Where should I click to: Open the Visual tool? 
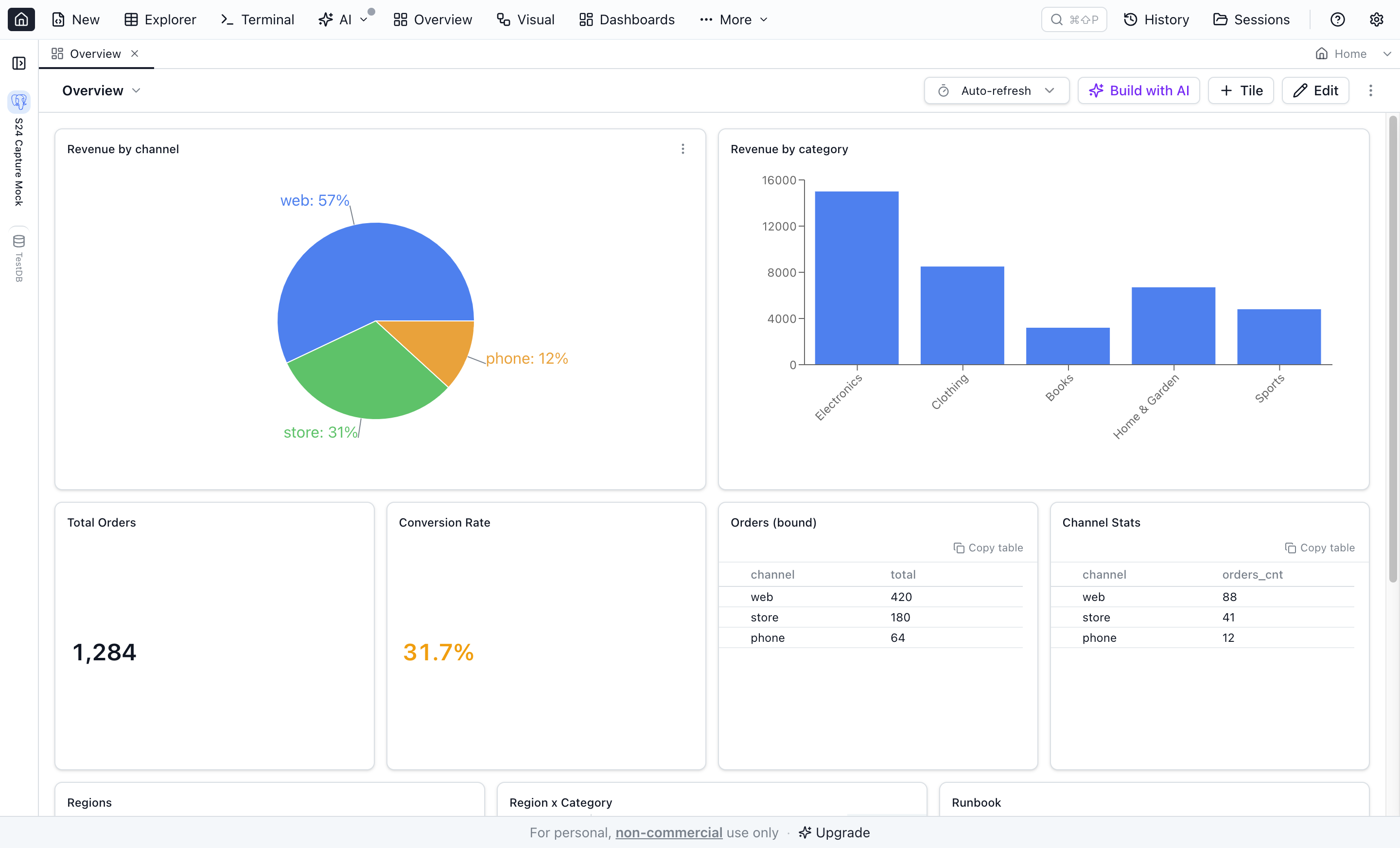pos(525,19)
